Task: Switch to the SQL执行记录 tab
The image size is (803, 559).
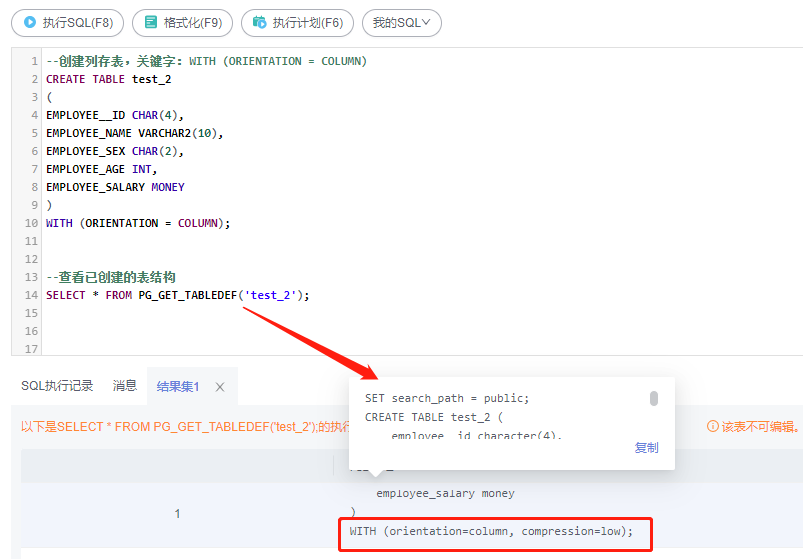Action: pyautogui.click(x=57, y=386)
